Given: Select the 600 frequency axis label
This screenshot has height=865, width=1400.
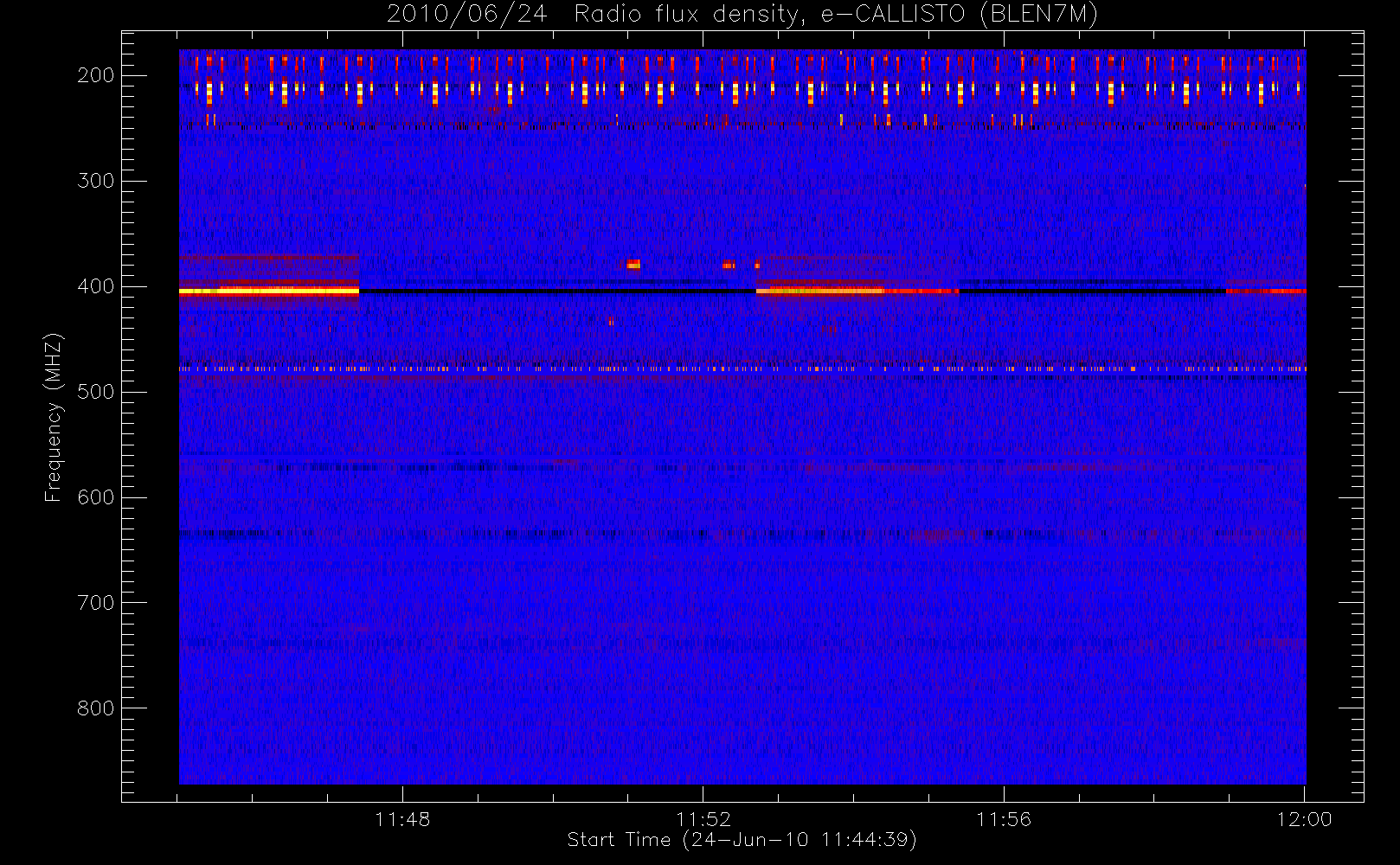Looking at the screenshot, I should point(95,497).
